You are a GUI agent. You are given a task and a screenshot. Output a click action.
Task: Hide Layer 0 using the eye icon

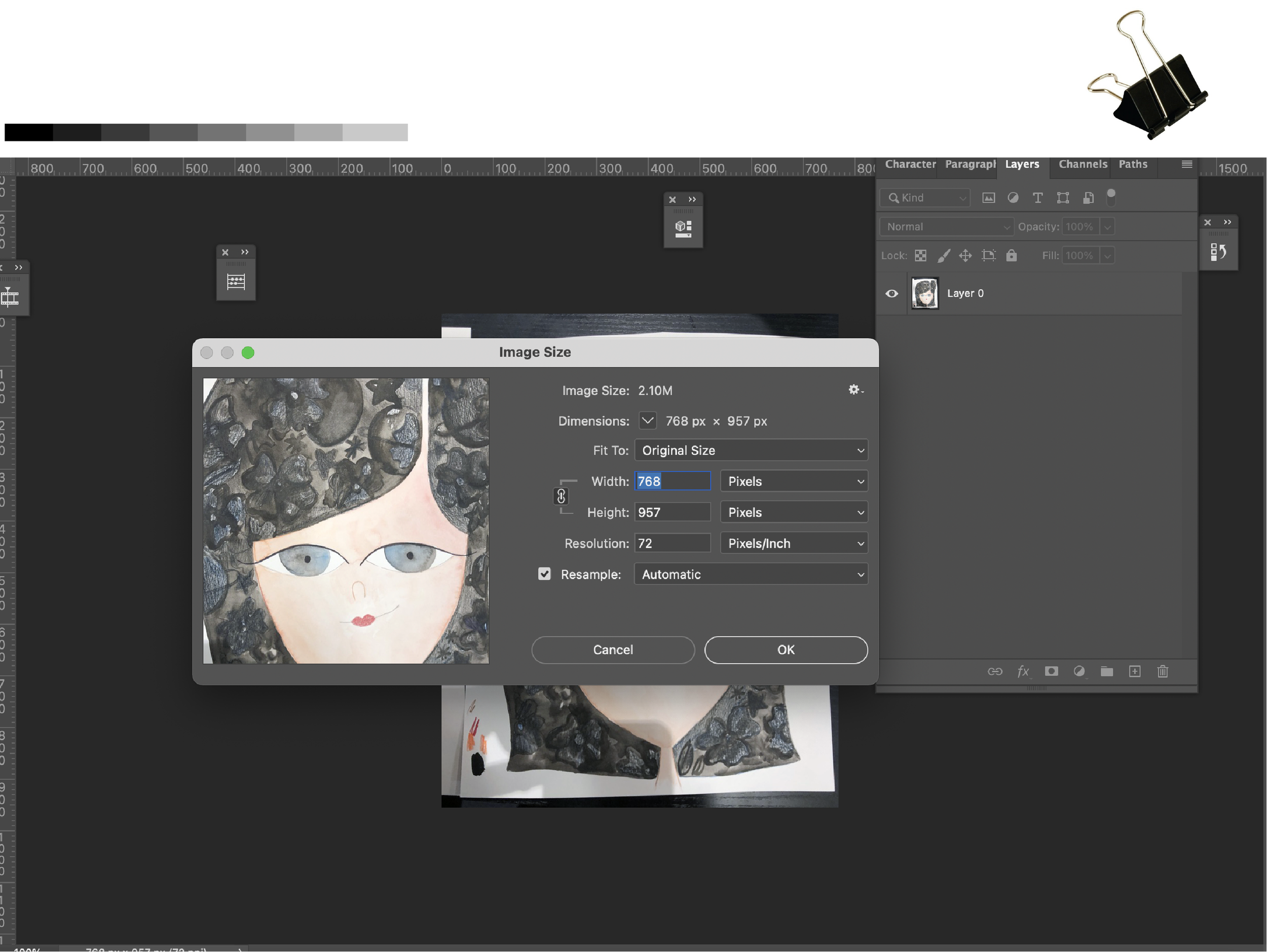(892, 294)
